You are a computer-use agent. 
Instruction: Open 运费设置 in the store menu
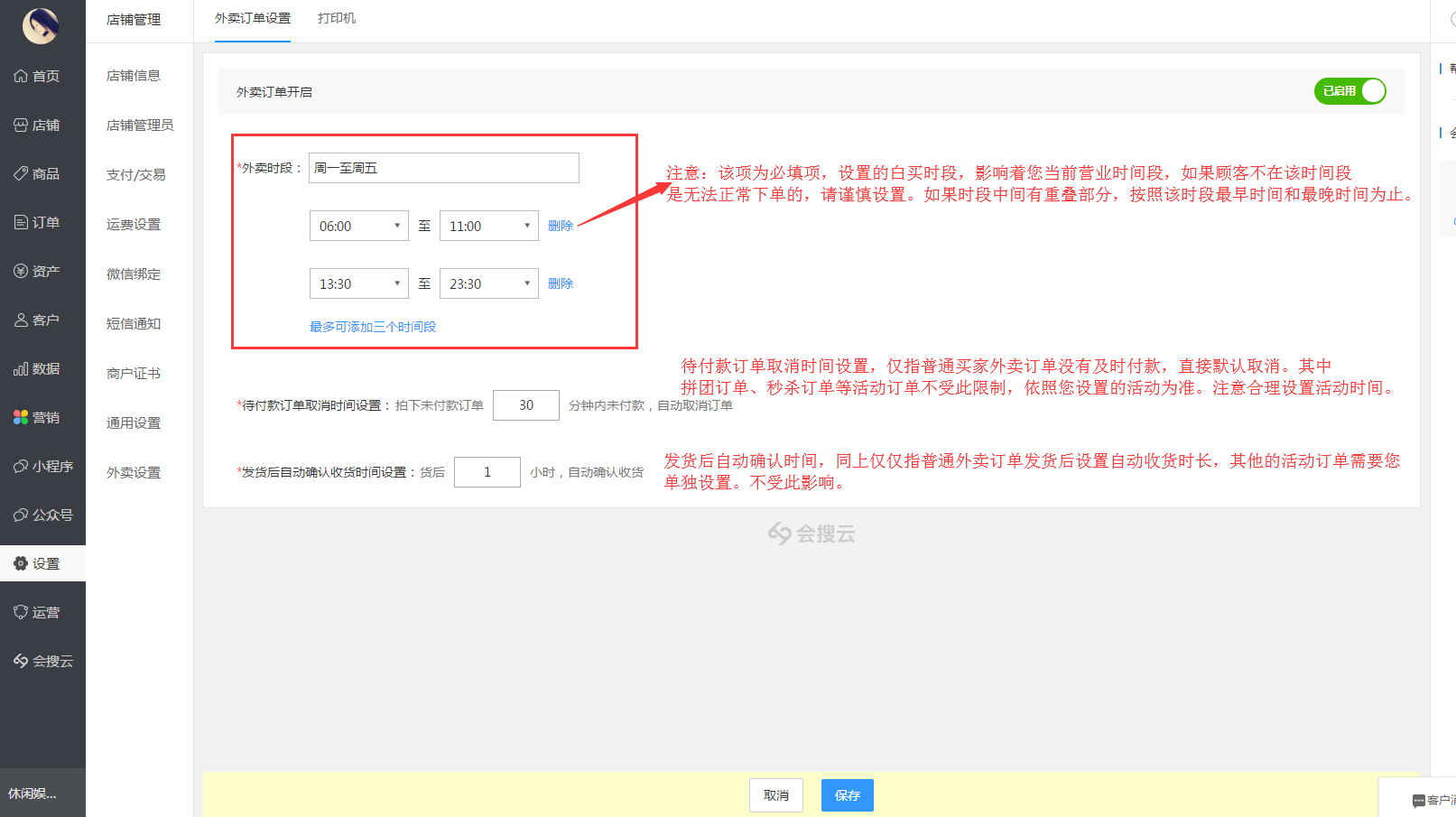pyautogui.click(x=134, y=225)
